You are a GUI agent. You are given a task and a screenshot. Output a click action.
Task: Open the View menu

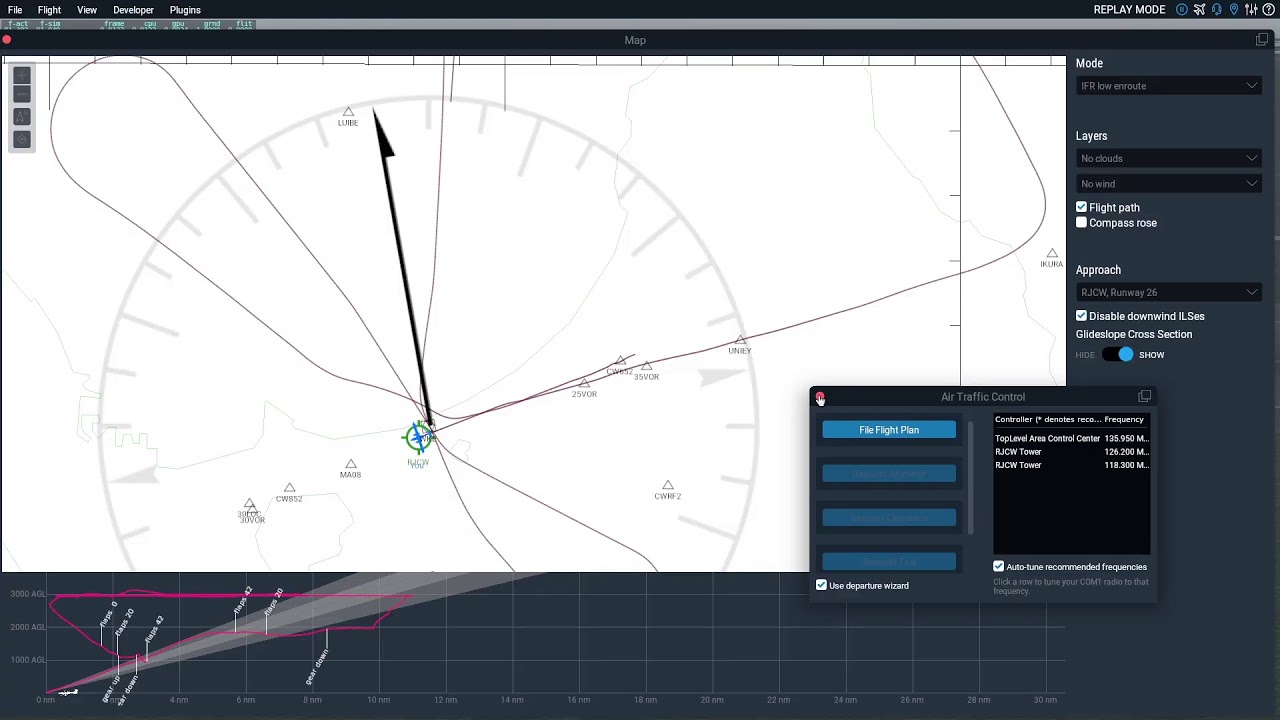coord(87,10)
